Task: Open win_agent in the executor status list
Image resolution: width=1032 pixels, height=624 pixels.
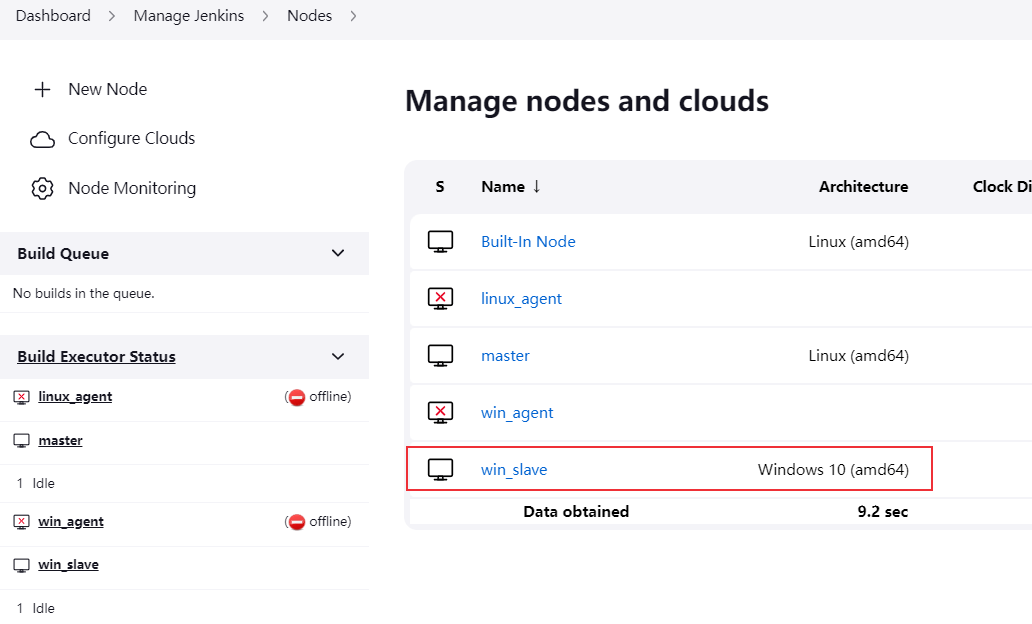Action: 71,521
